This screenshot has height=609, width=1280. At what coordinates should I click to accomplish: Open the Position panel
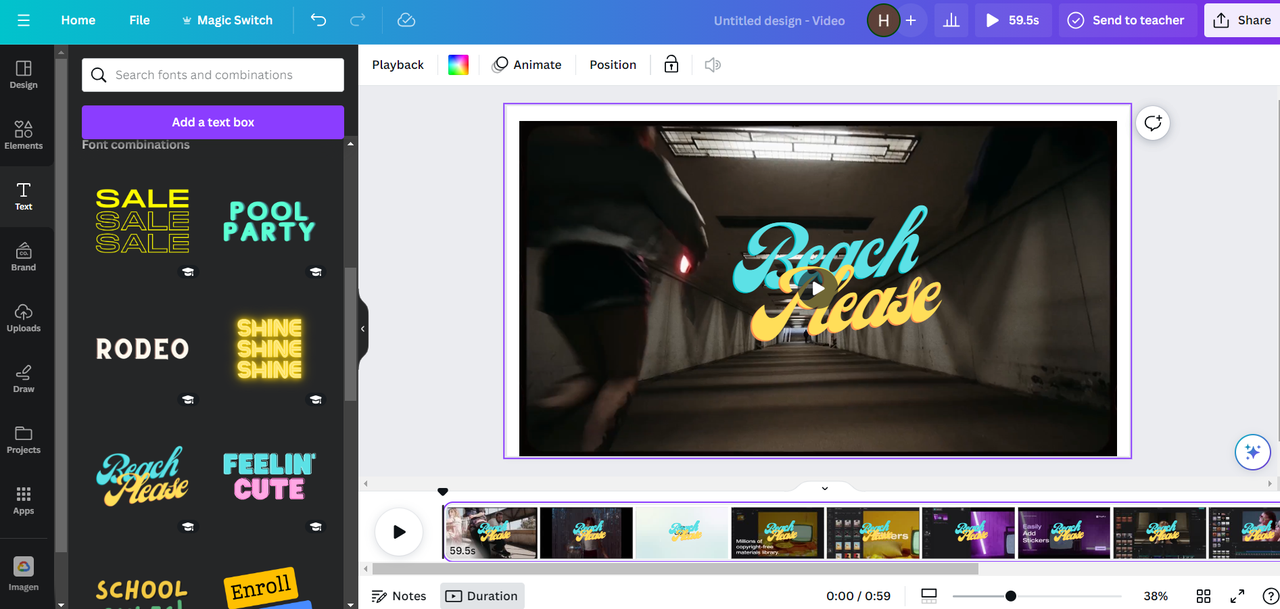pos(613,65)
